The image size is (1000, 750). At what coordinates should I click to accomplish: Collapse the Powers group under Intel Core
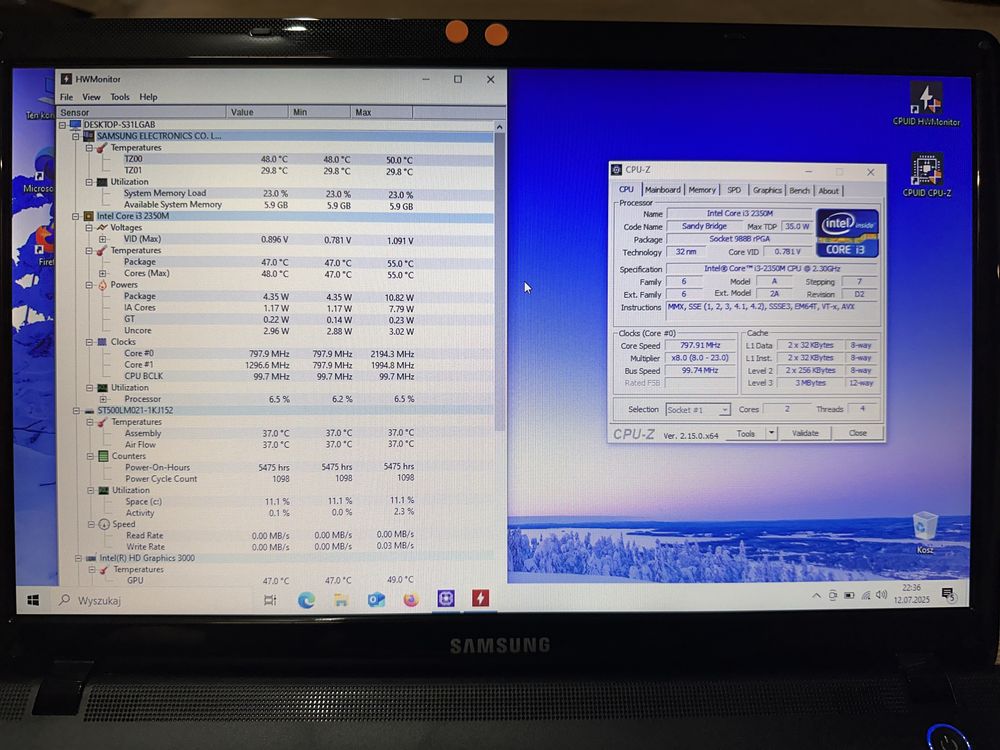(89, 285)
